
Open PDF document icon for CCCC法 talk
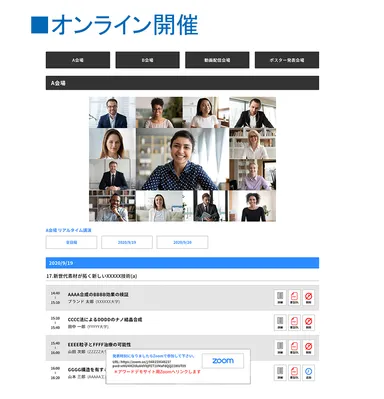[294, 322]
